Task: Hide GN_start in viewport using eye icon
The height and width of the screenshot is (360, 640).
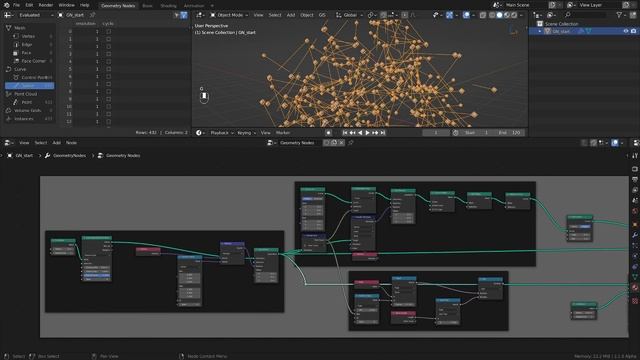Action: 626,31
